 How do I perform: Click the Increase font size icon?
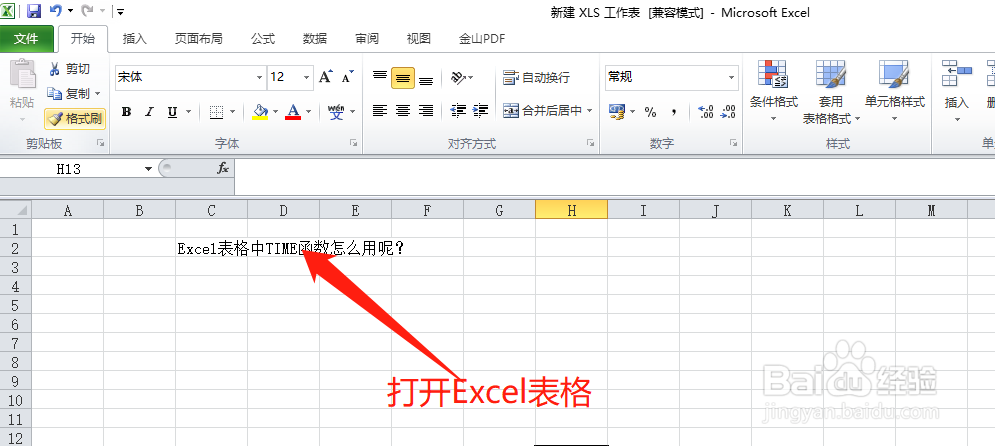pos(326,77)
